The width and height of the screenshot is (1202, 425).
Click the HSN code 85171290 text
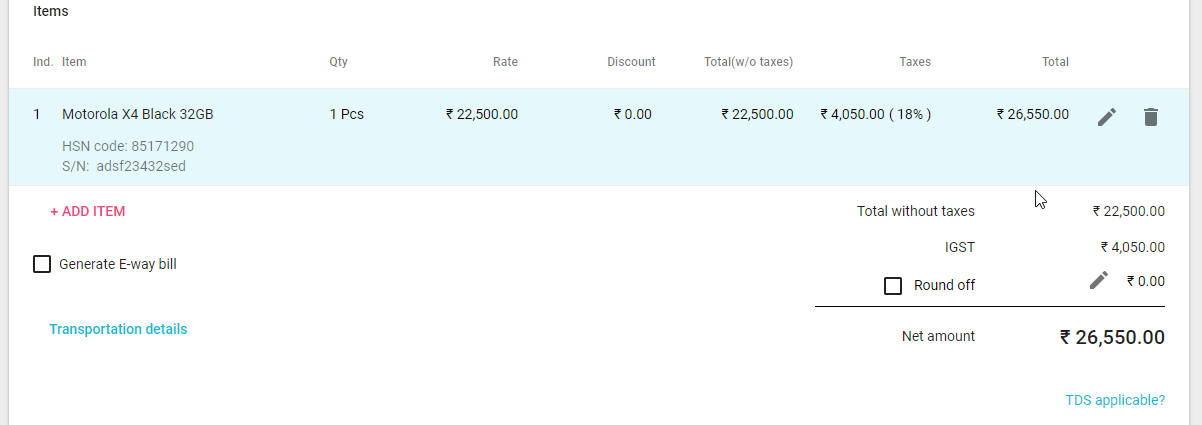[128, 146]
